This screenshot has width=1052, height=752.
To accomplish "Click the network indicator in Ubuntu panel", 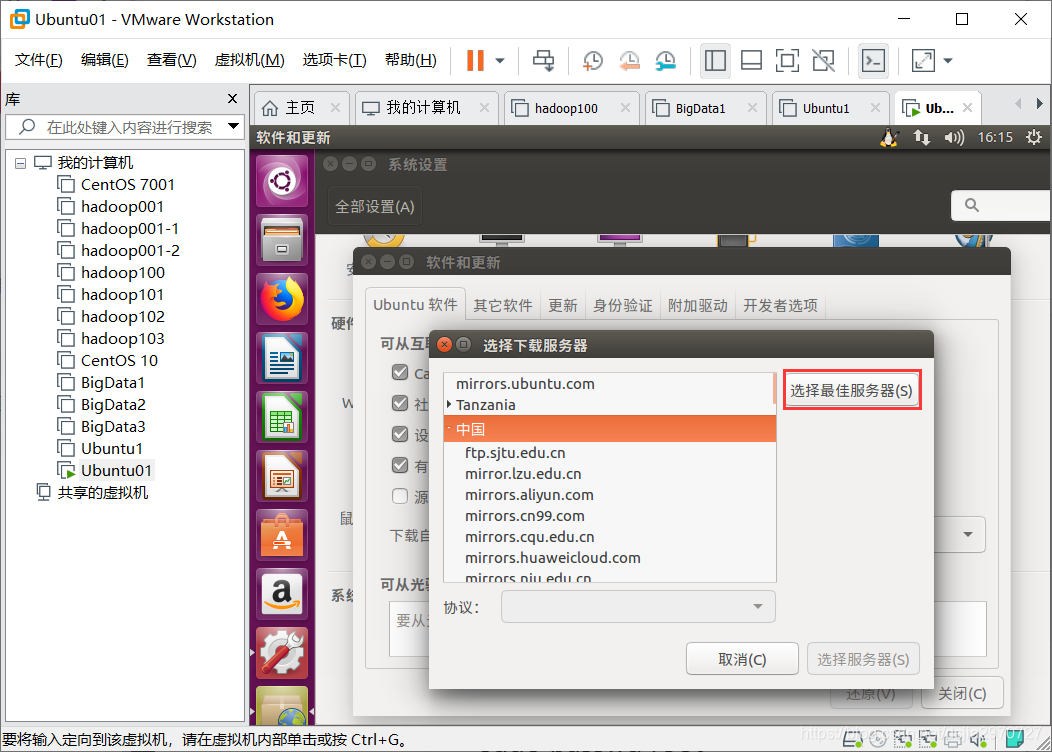I will coord(922,138).
